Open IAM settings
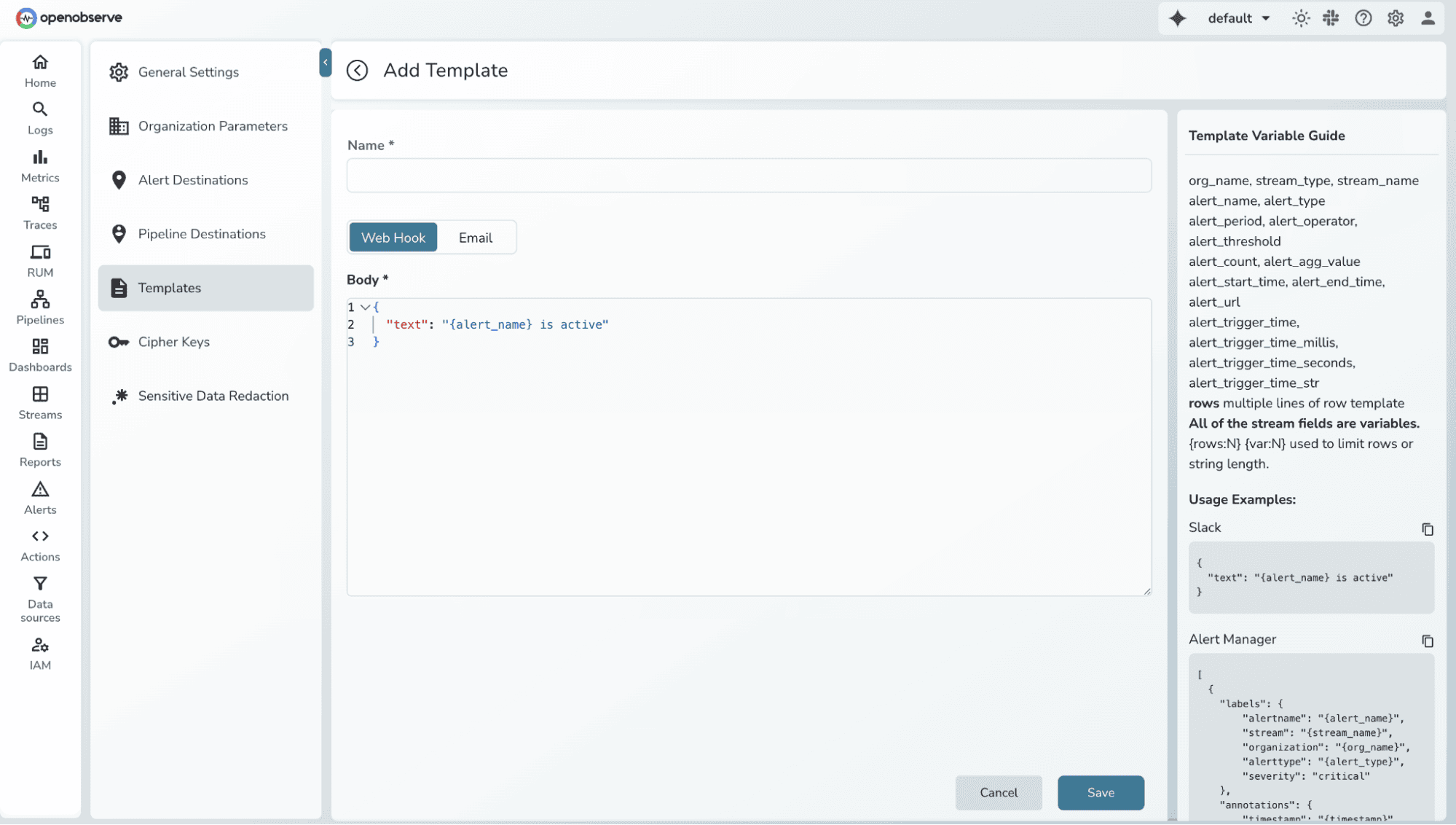1456x825 pixels. pyautogui.click(x=40, y=652)
